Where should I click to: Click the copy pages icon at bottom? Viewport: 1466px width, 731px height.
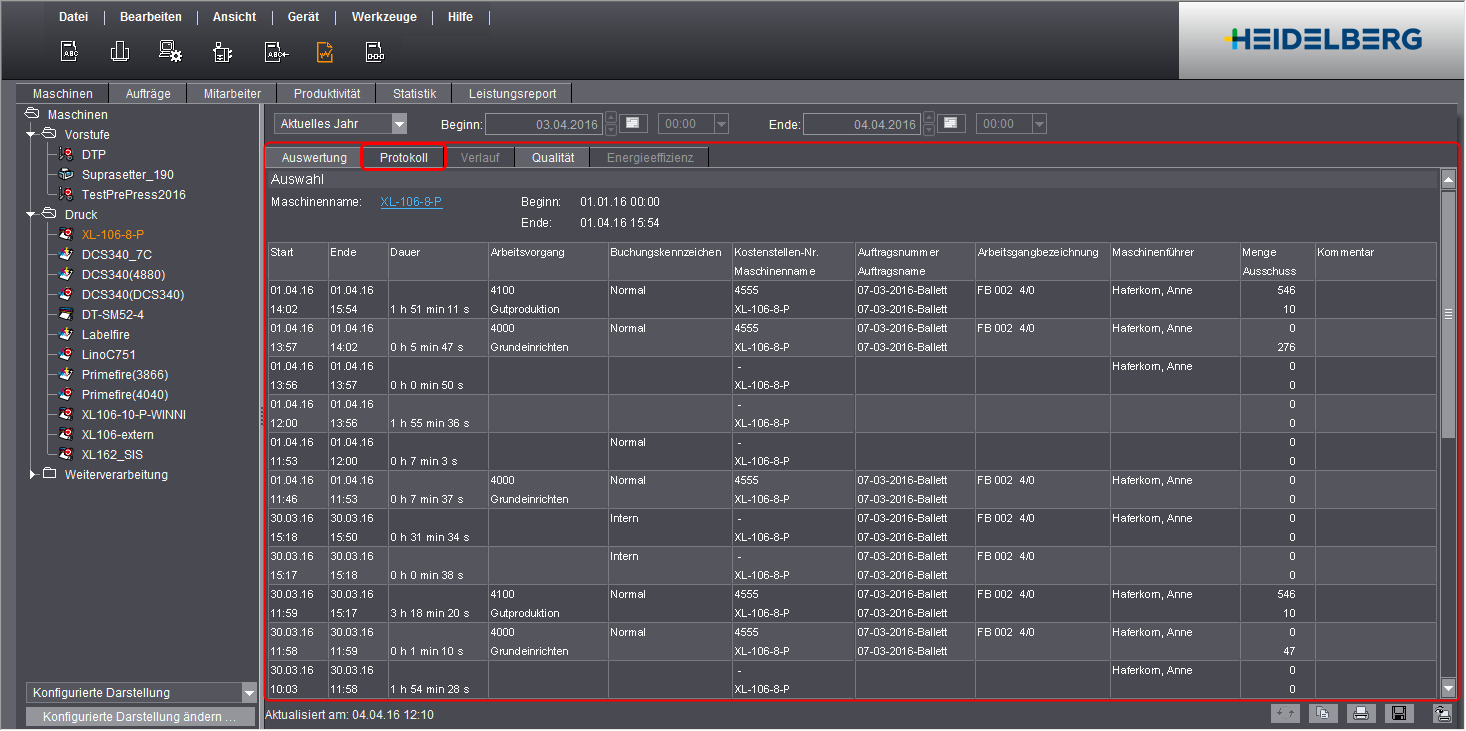point(1322,713)
